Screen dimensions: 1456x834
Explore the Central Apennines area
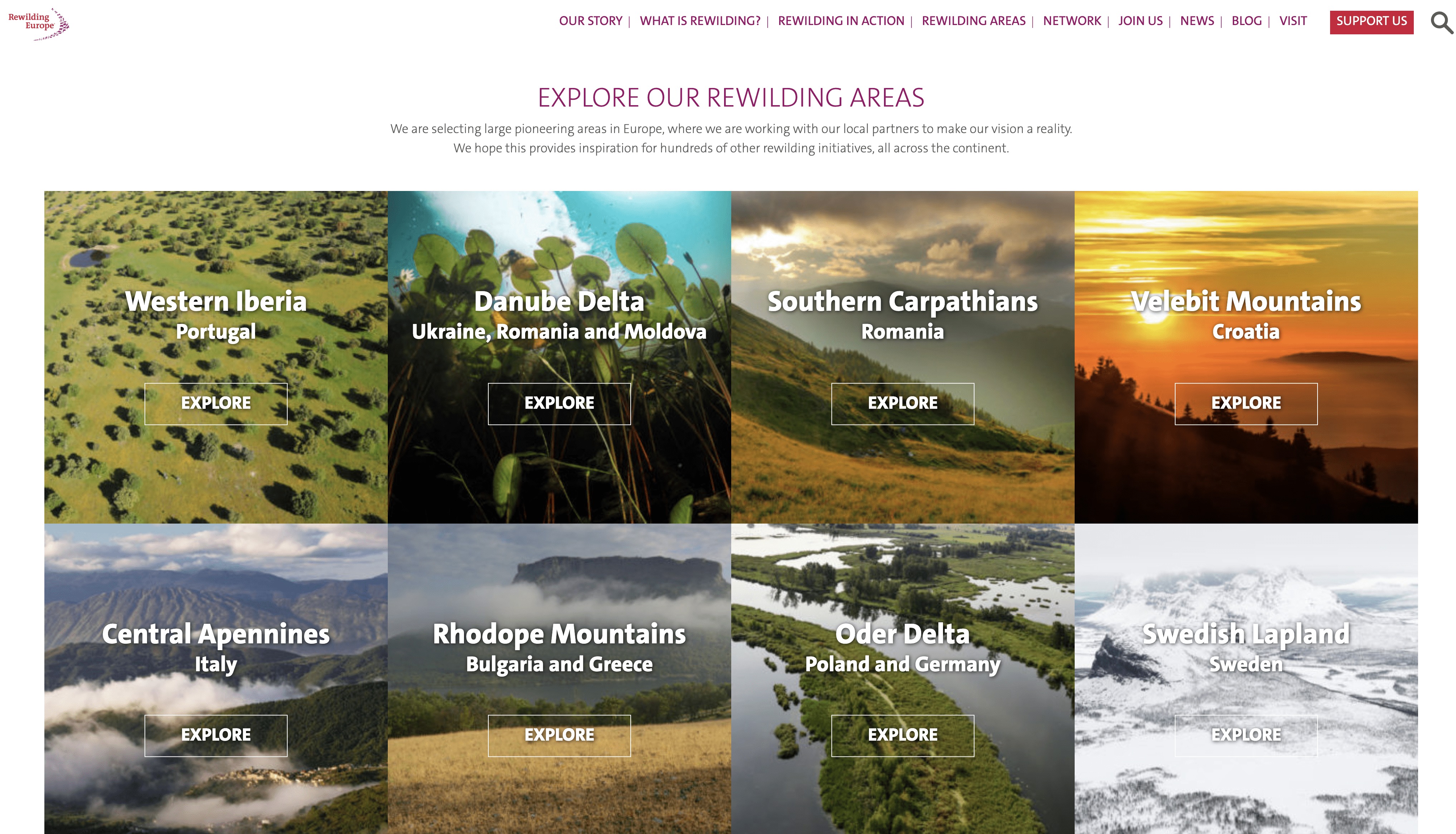216,736
